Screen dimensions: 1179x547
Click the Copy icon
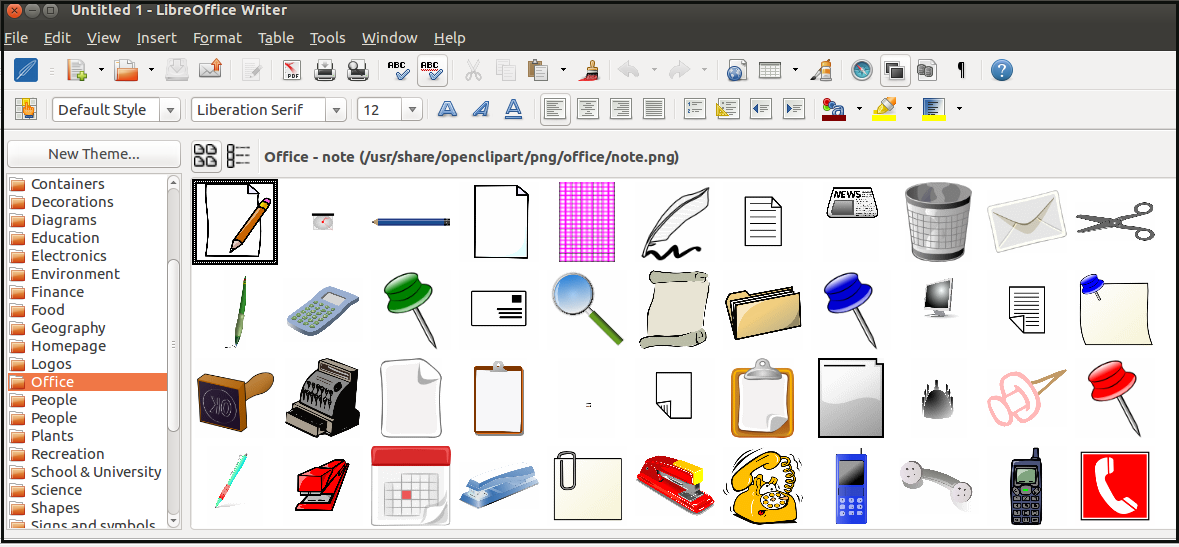505,71
